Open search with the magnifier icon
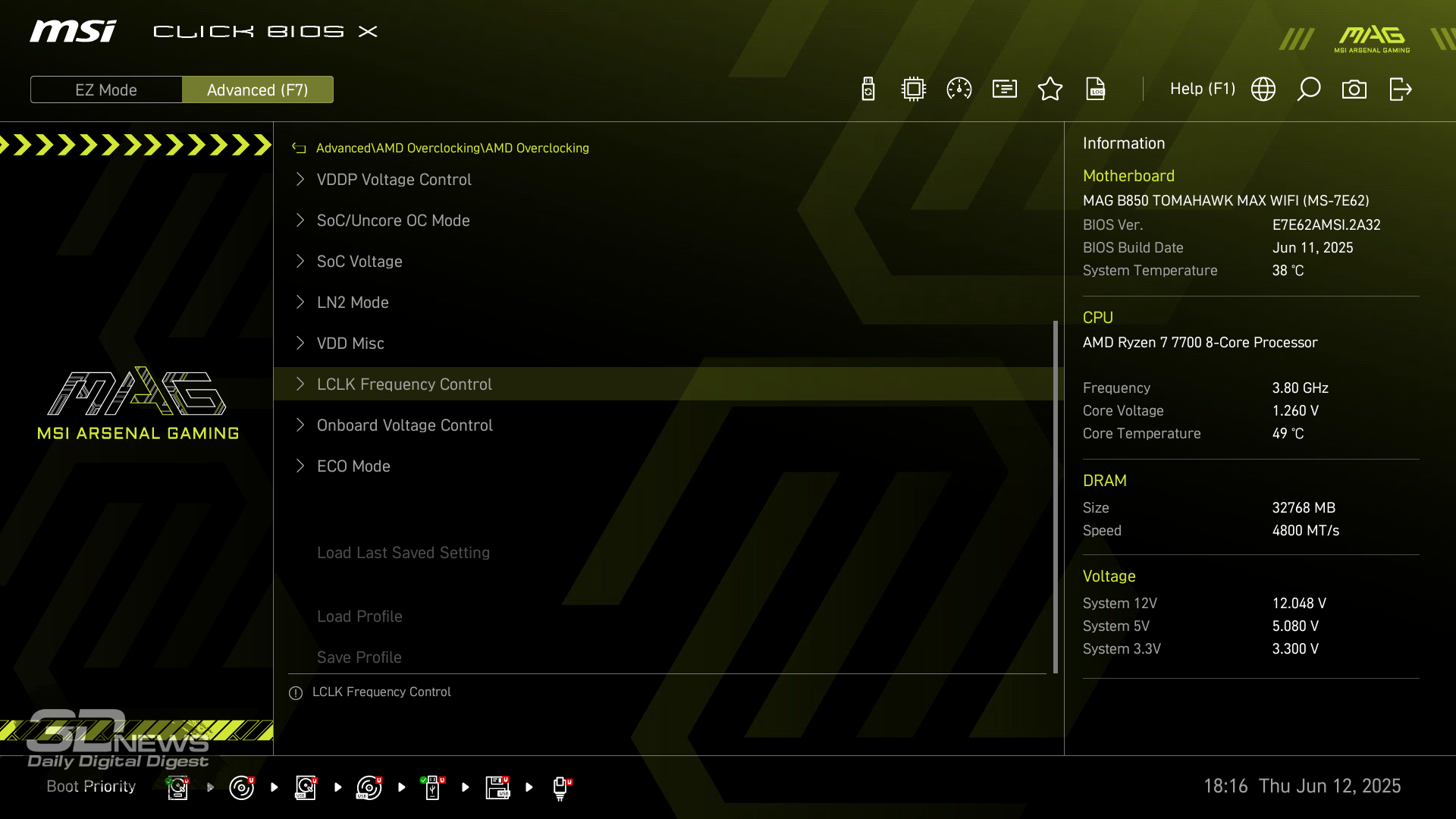The width and height of the screenshot is (1456, 819). (1309, 89)
